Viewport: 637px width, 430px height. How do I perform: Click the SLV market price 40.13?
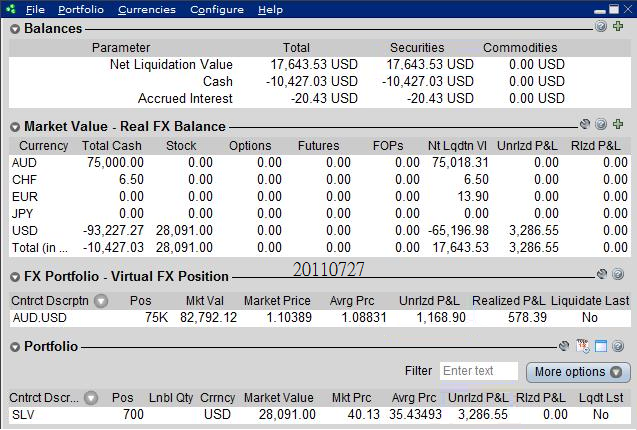tap(364, 415)
